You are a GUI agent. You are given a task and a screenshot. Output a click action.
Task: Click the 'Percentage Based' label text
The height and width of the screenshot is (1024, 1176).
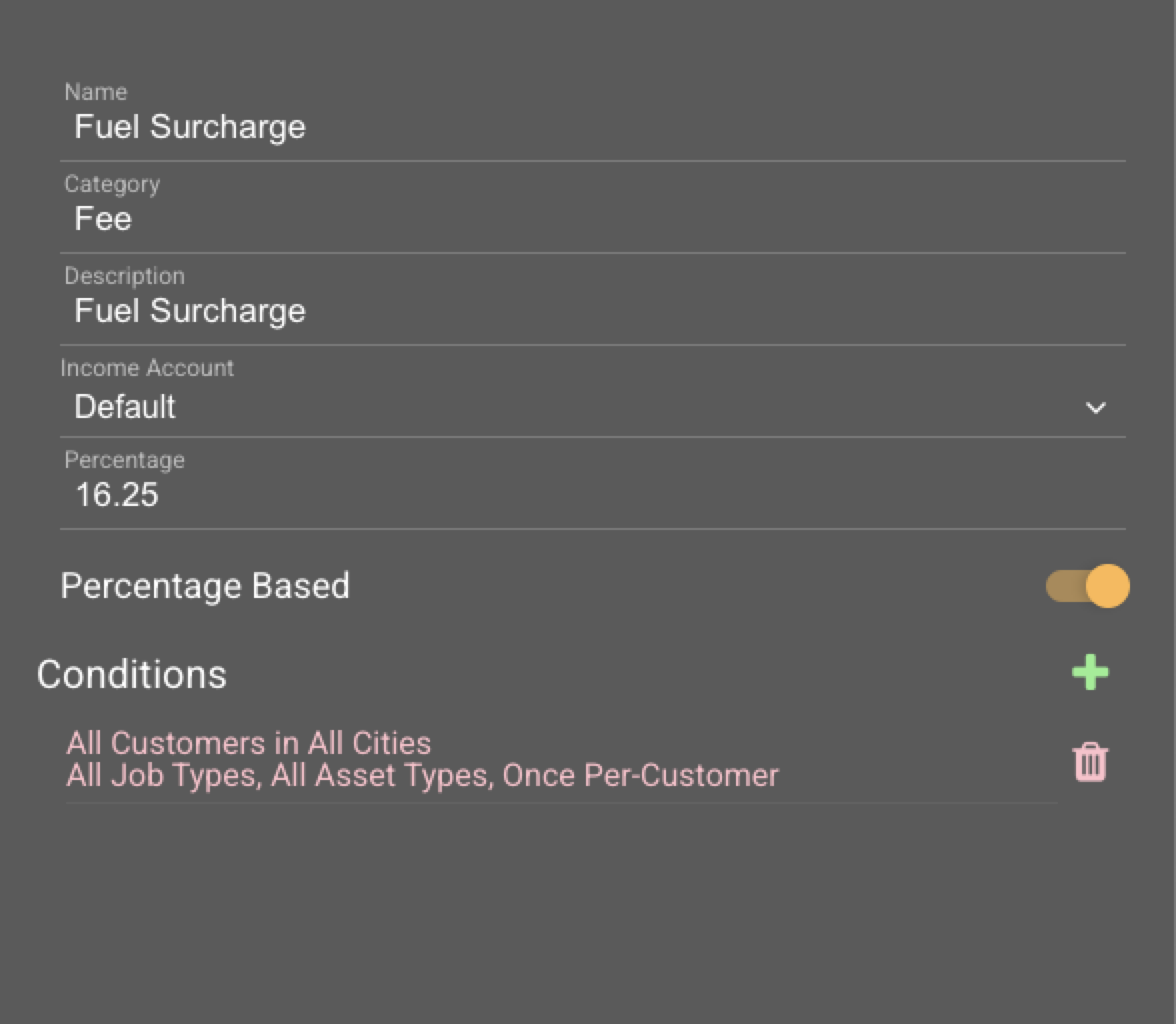205,586
